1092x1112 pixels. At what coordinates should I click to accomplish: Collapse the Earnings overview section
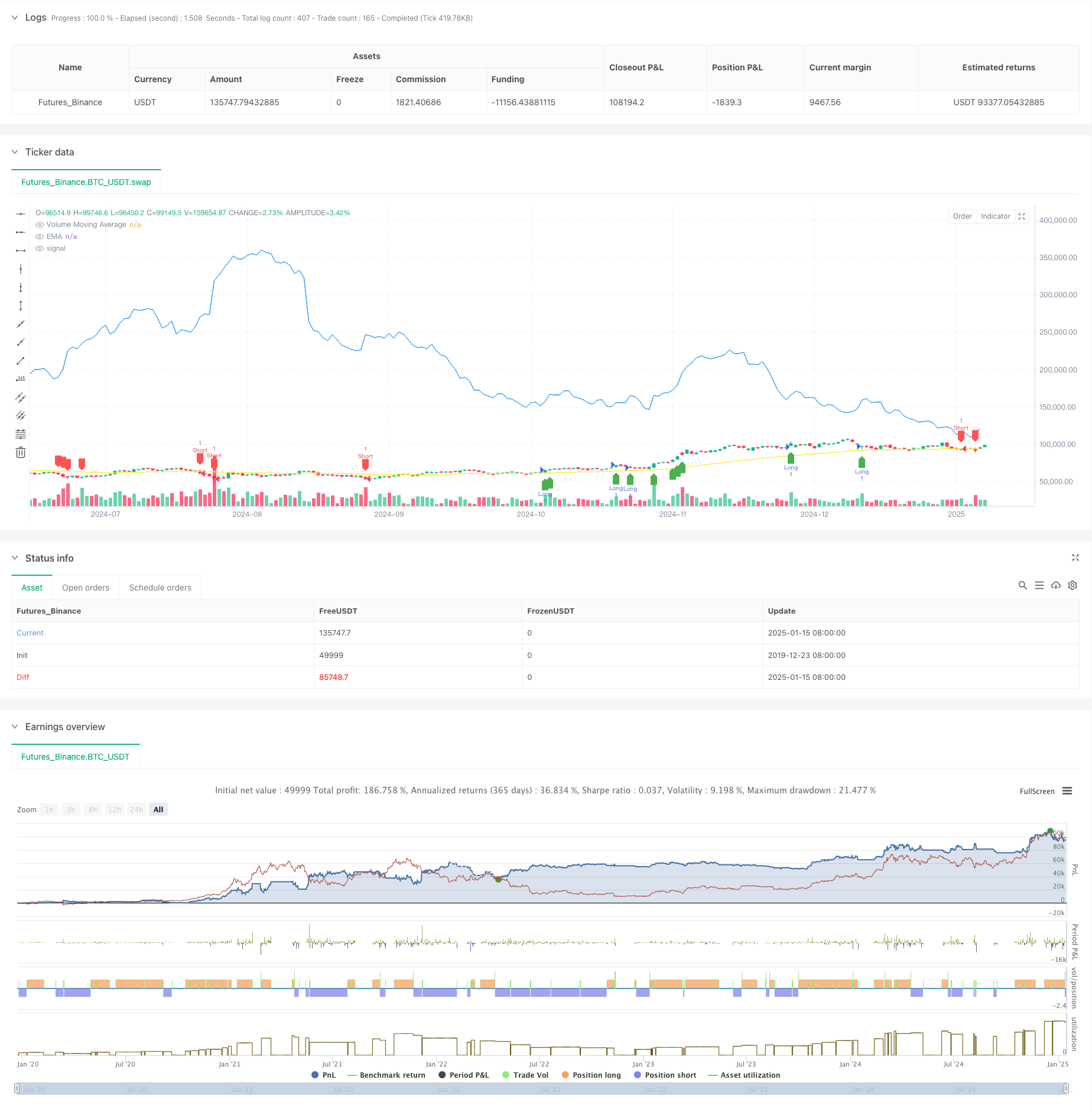(x=15, y=727)
